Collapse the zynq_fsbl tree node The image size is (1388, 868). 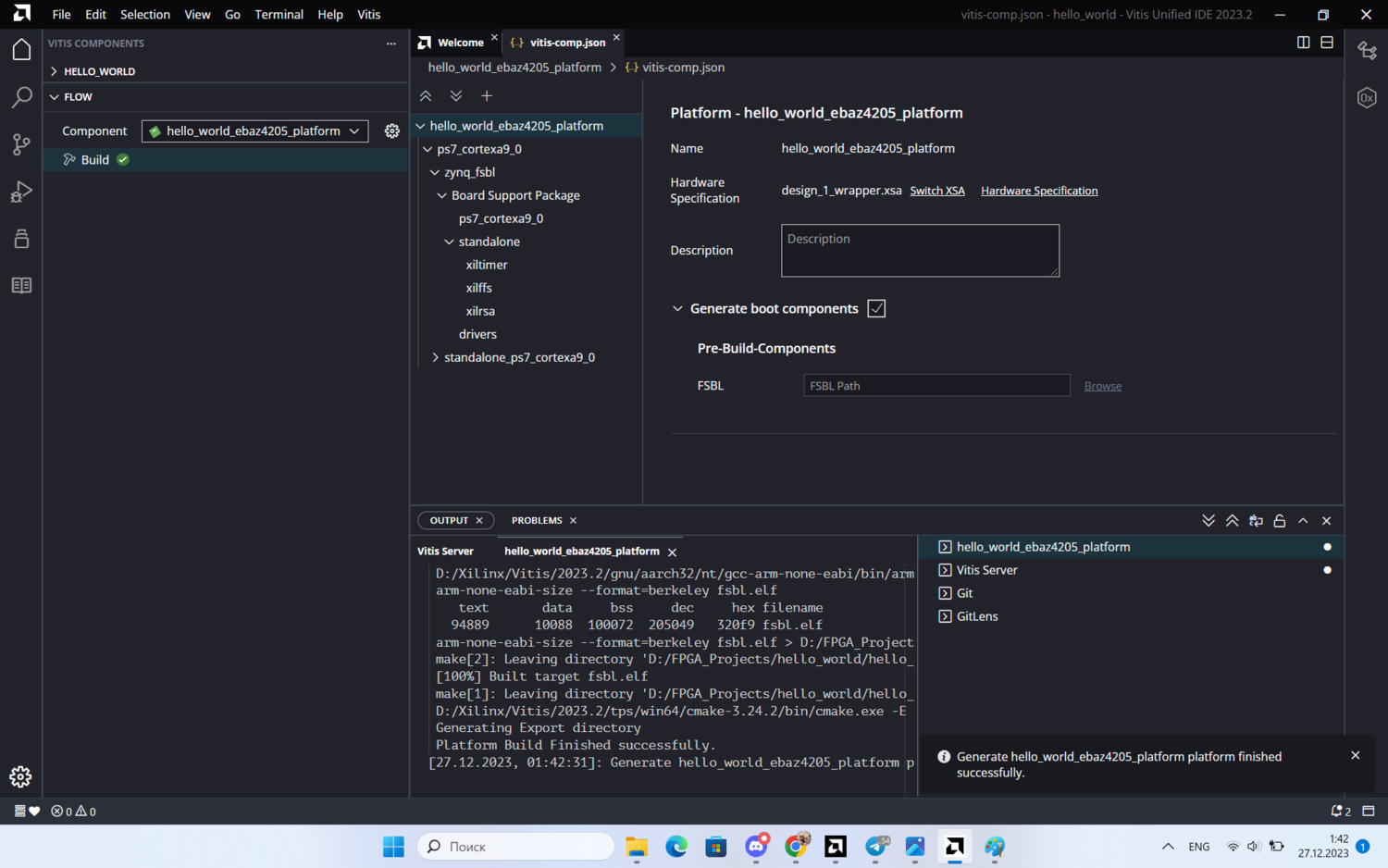435,172
